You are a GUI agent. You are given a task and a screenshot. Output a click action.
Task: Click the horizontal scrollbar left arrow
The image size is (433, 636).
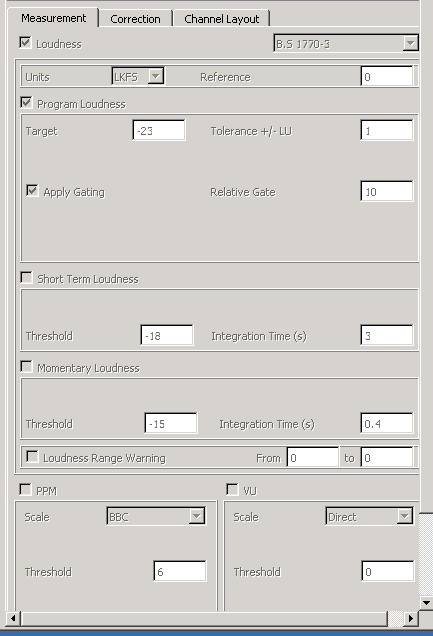[x=13, y=619]
